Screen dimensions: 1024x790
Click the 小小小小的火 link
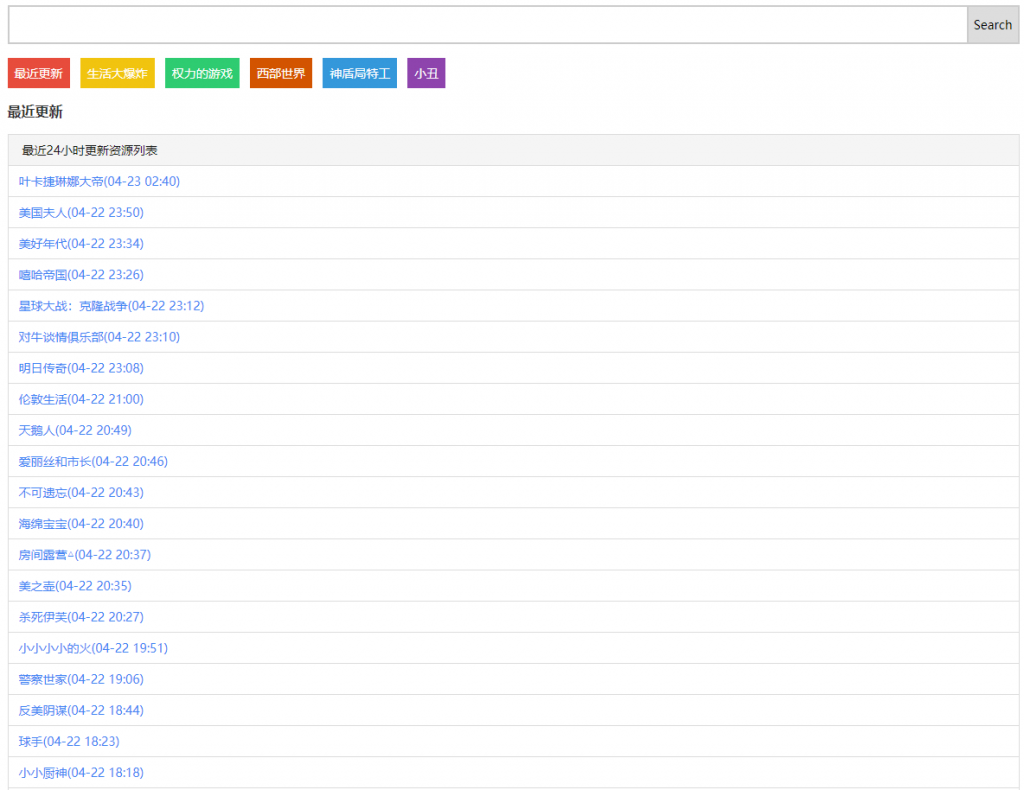pyautogui.click(x=93, y=648)
